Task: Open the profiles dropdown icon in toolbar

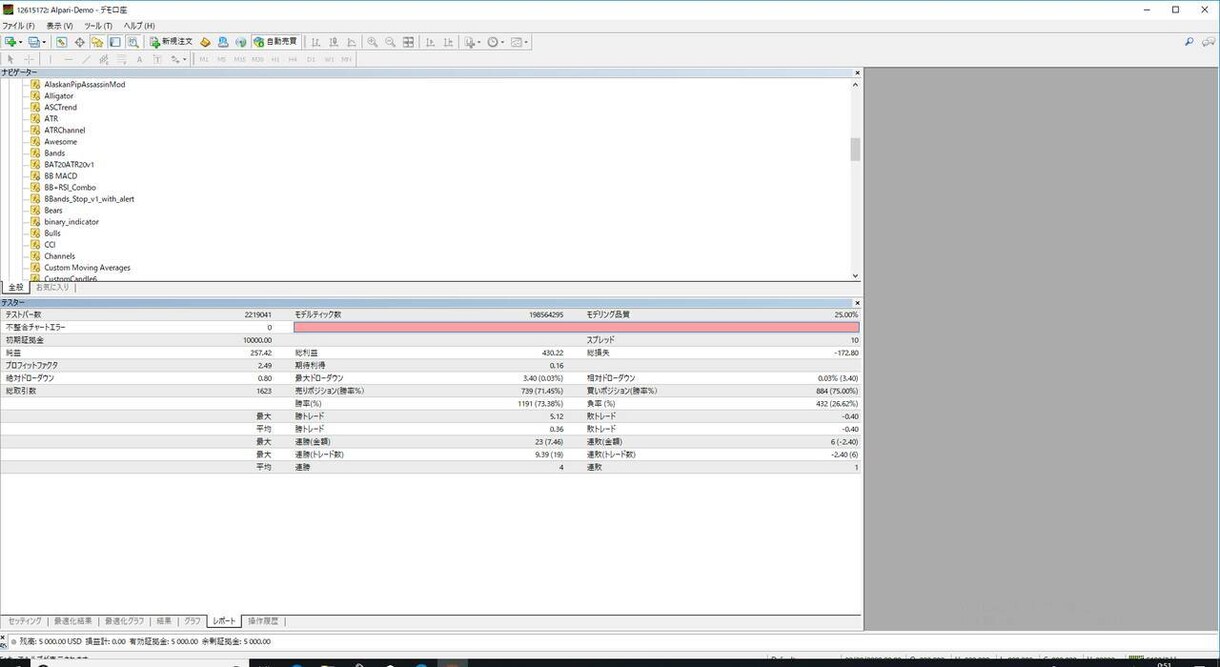Action: (36, 42)
